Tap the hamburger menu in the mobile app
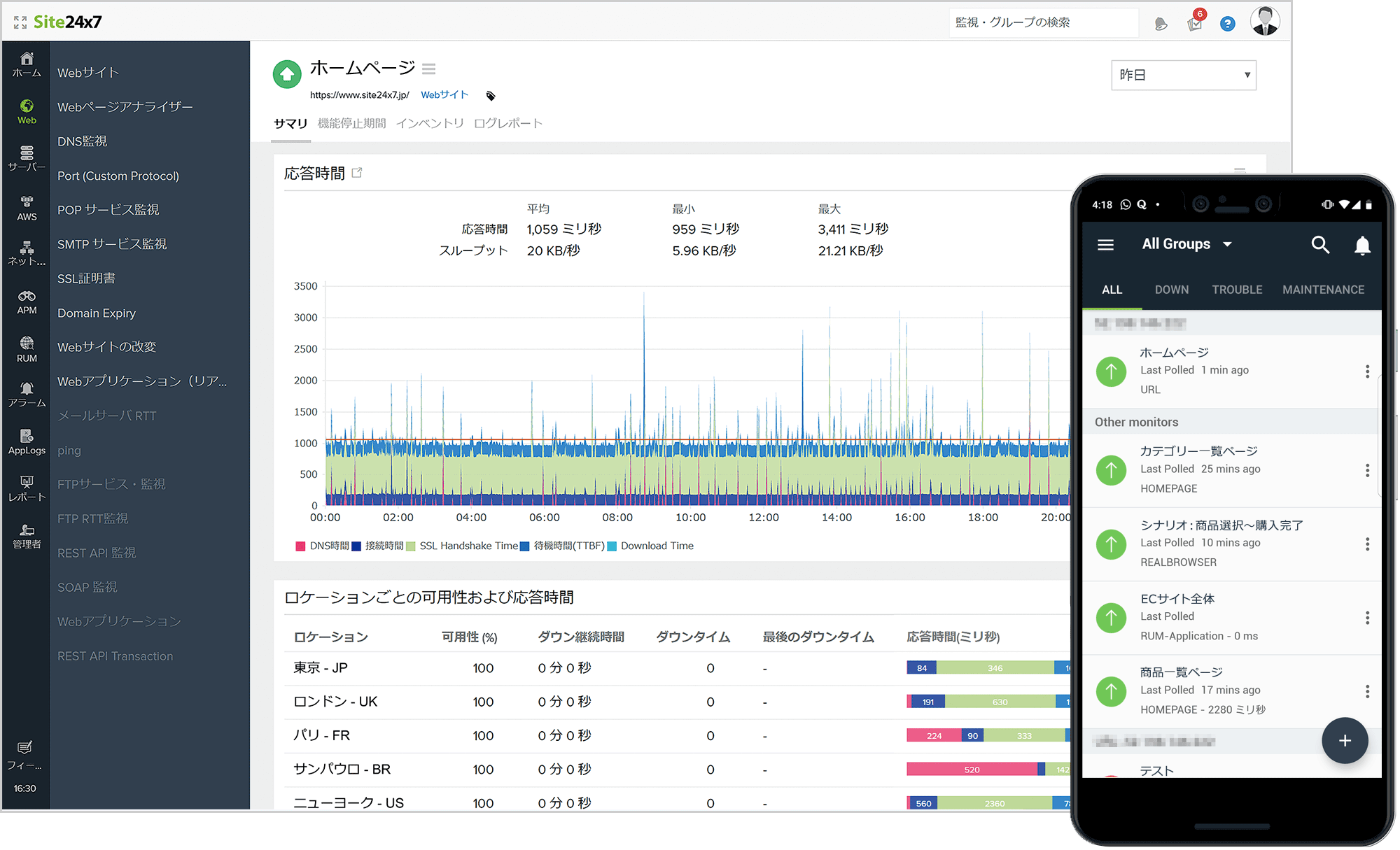 coord(1105,244)
